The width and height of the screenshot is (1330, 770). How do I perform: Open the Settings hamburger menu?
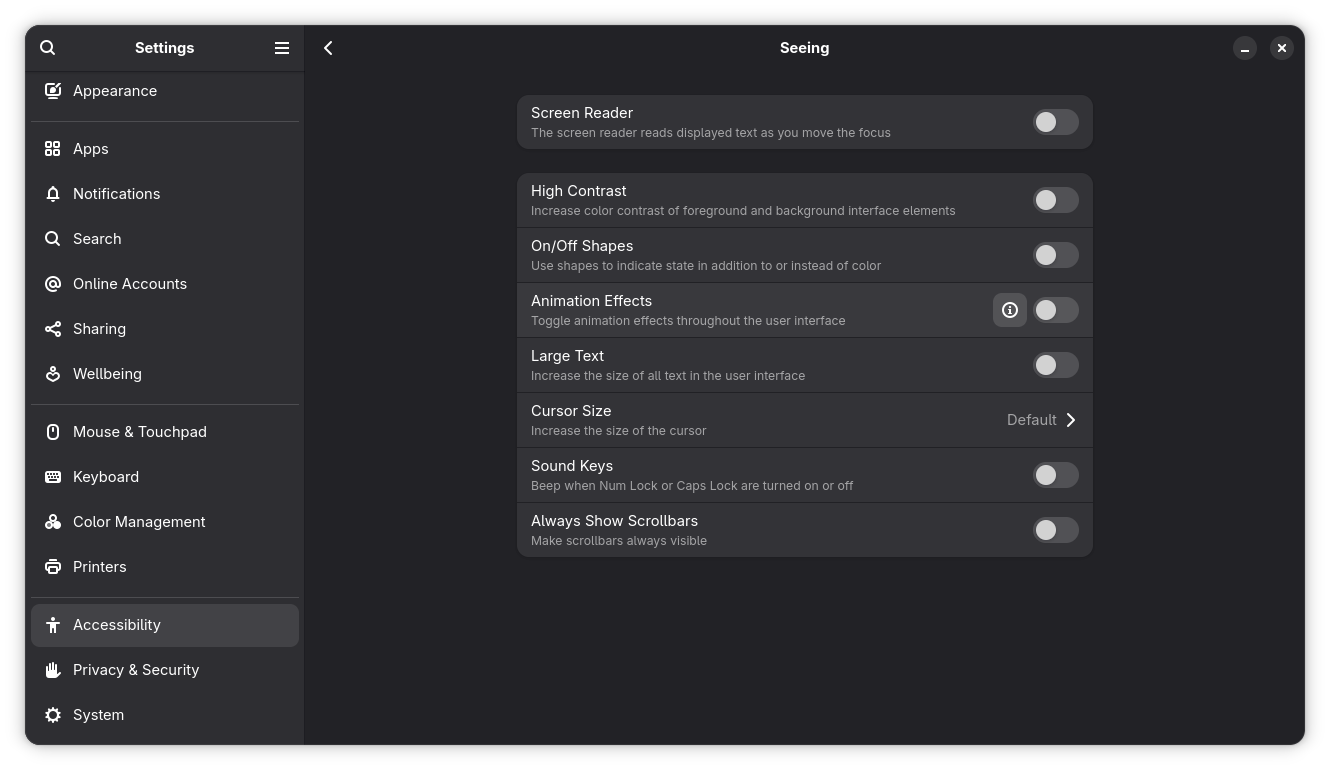pyautogui.click(x=282, y=48)
